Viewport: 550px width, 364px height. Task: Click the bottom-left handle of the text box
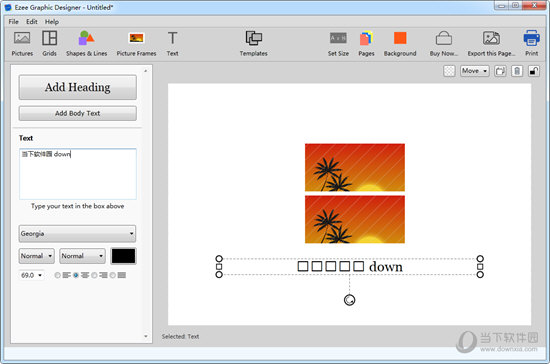coord(219,274)
